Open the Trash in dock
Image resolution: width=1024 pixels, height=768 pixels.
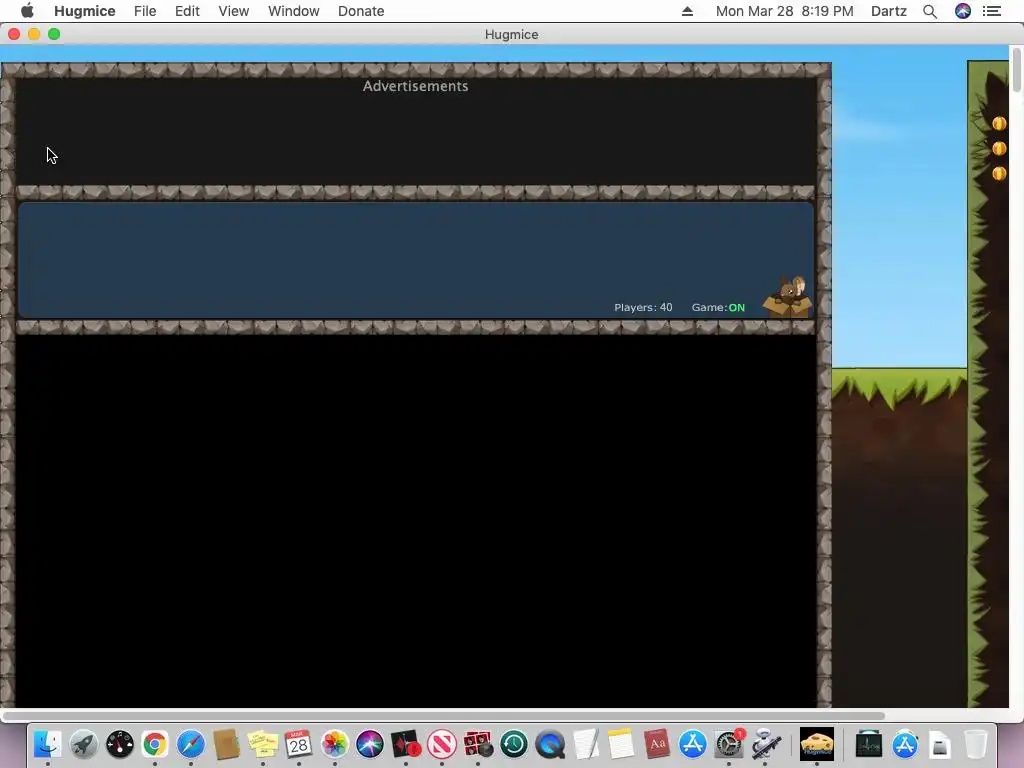(975, 744)
